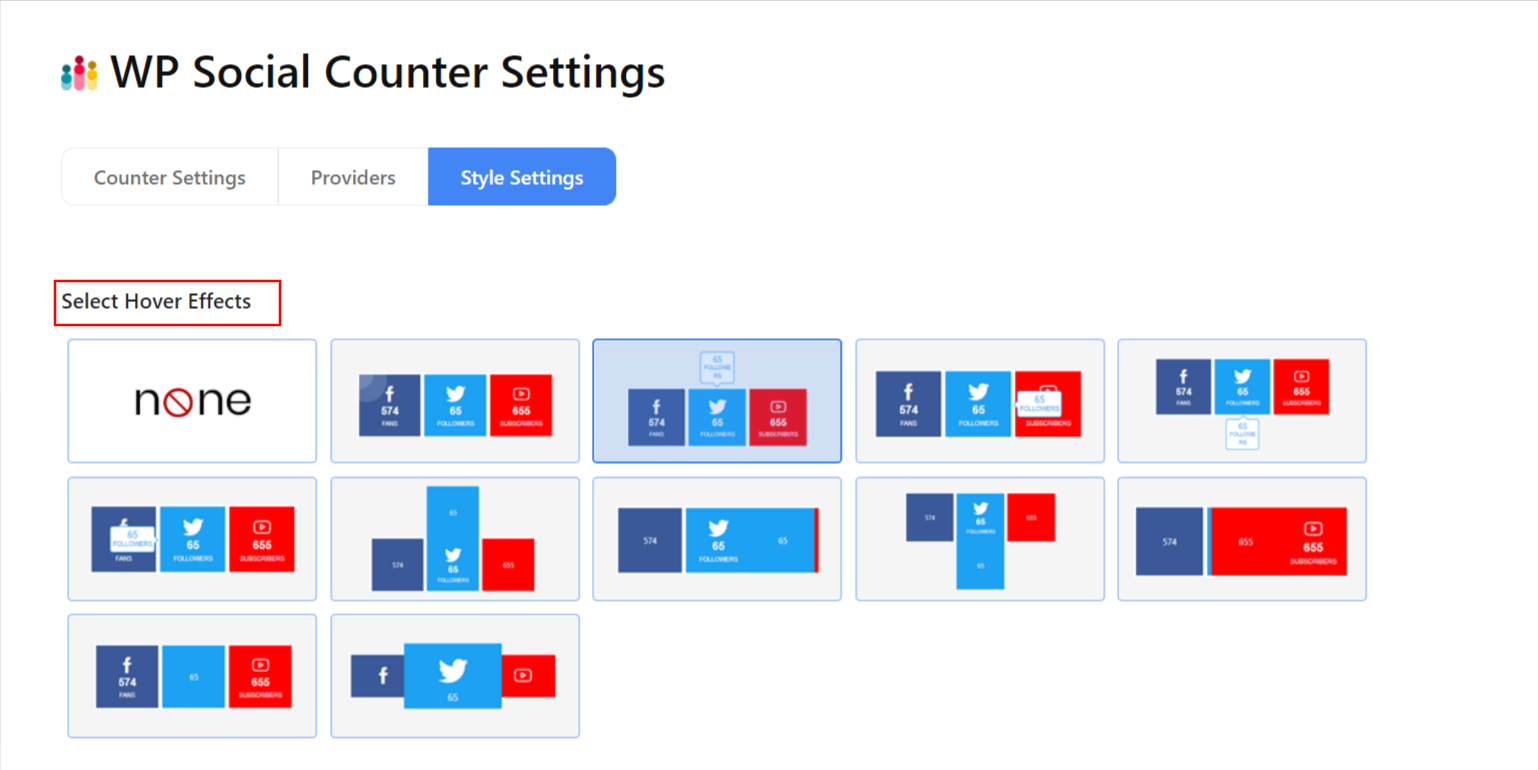Switch to the Counter Settings tab
Image resolution: width=1538 pixels, height=770 pixels.
click(x=169, y=177)
